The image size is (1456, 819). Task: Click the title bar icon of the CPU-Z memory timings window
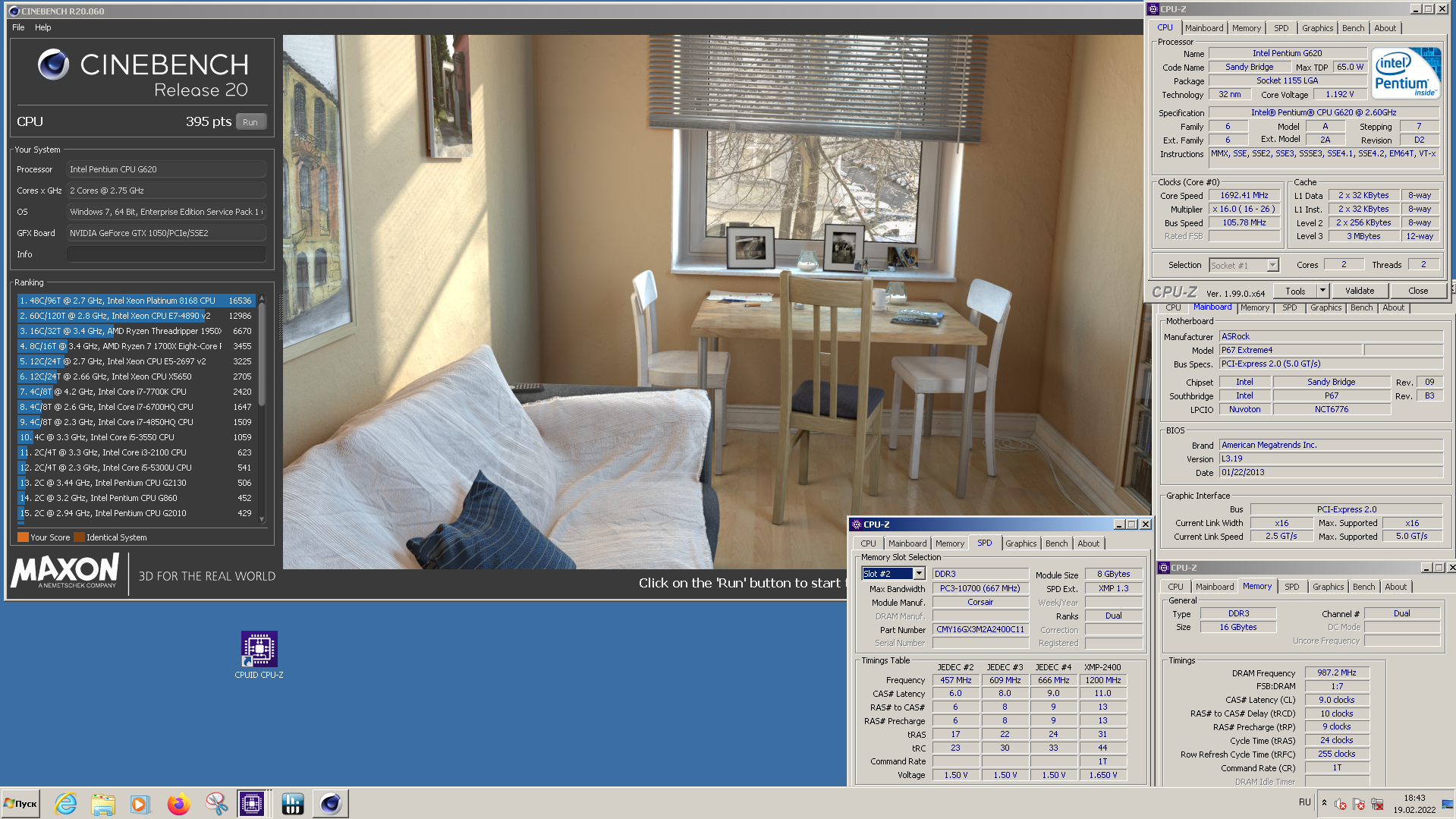pos(1164,568)
